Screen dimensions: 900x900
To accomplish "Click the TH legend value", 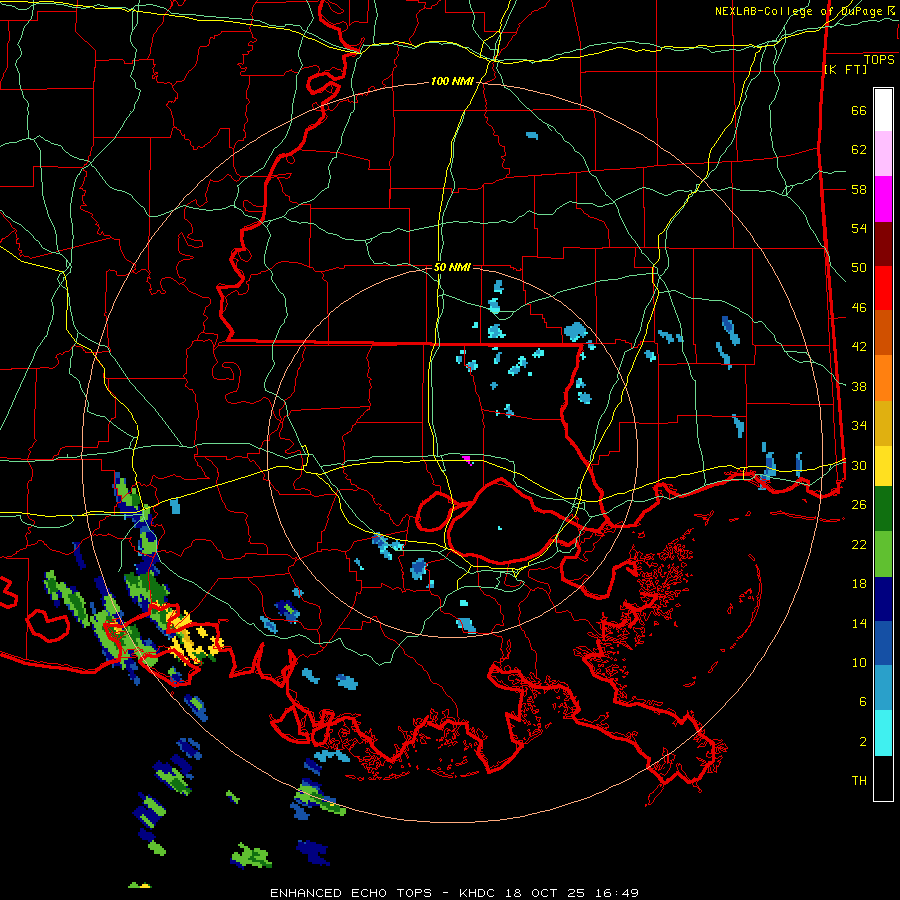I will [859, 781].
